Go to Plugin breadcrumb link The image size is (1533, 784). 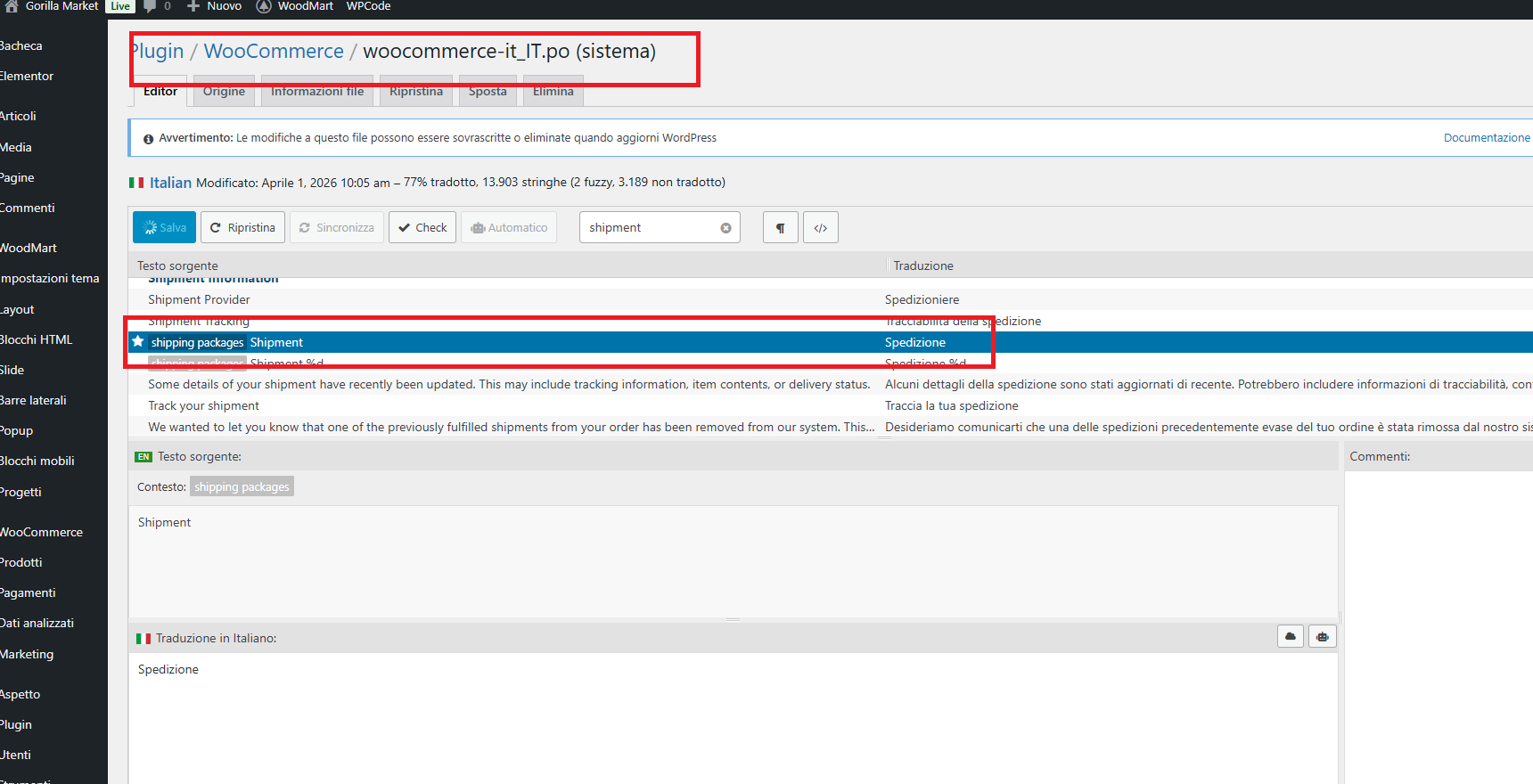tap(158, 51)
